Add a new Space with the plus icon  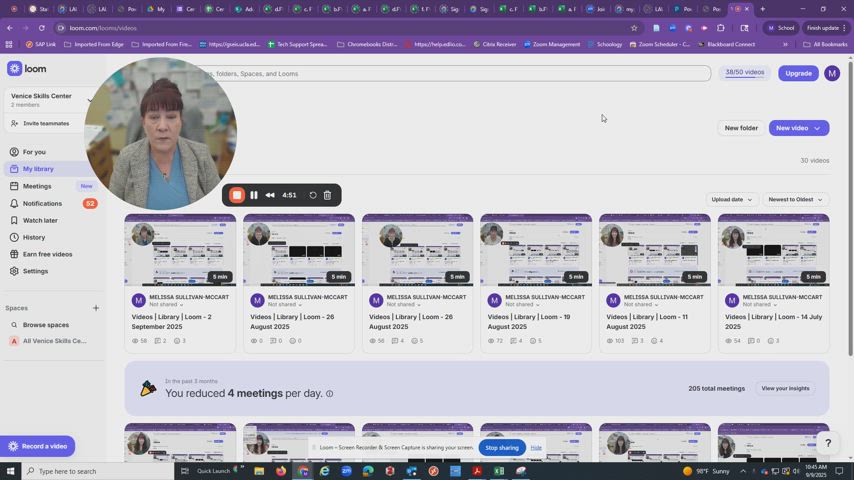coord(96,308)
